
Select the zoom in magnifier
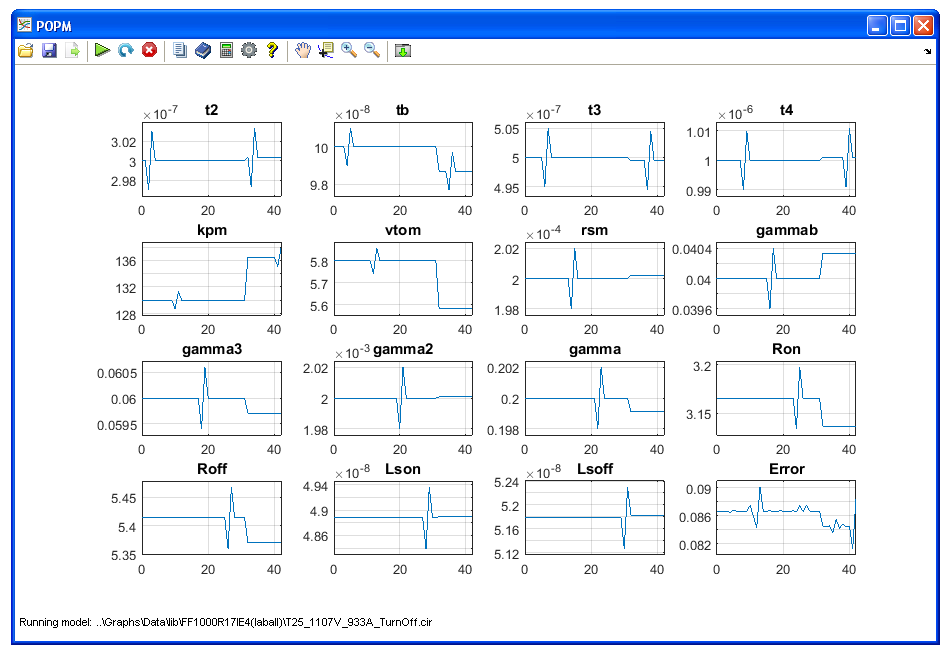click(349, 50)
